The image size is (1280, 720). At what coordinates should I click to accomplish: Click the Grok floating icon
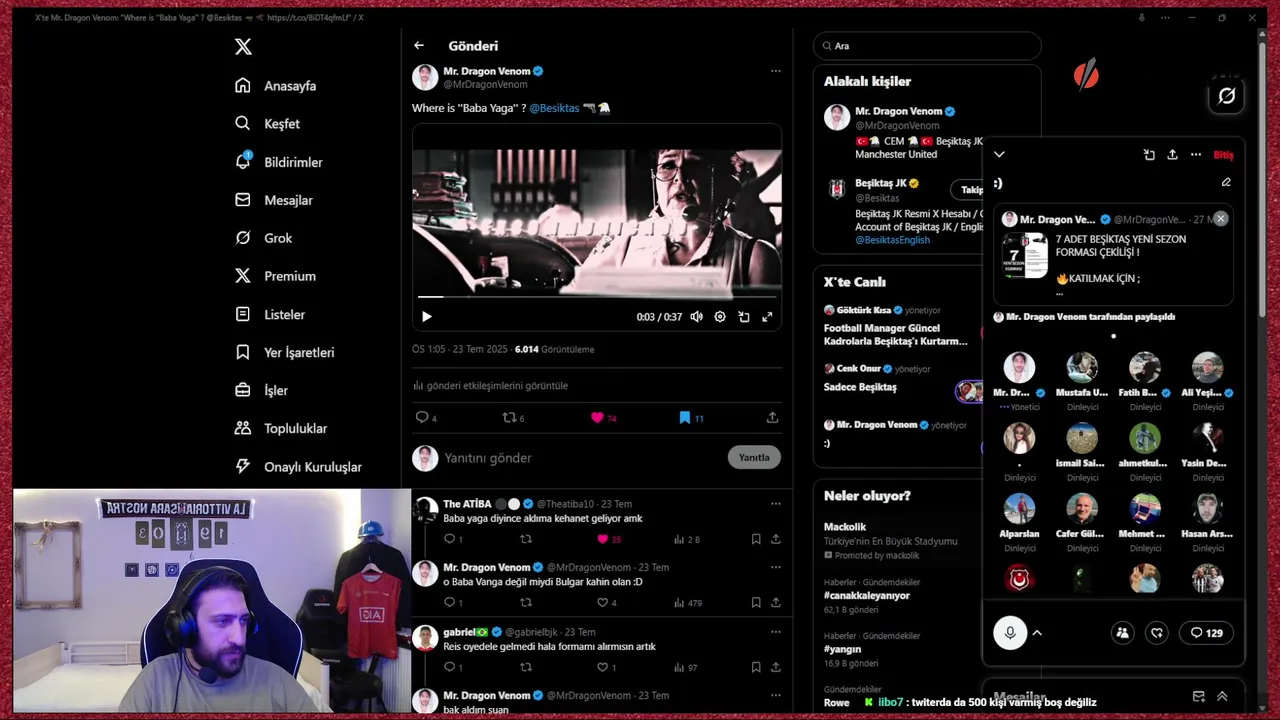tap(1227, 96)
